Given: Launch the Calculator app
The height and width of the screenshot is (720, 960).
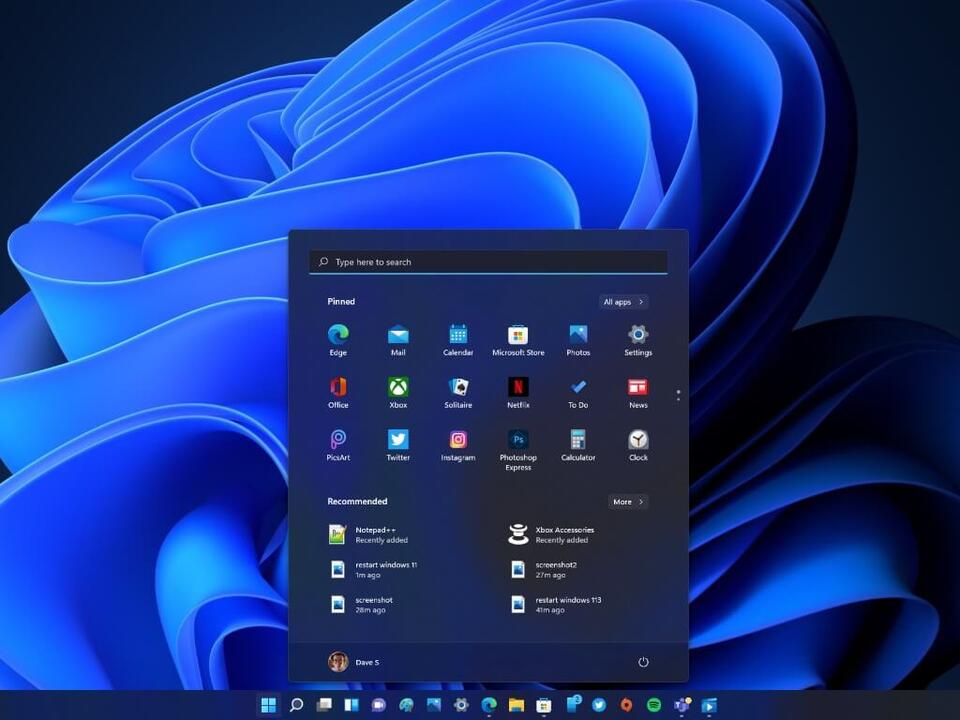Looking at the screenshot, I should 578,445.
